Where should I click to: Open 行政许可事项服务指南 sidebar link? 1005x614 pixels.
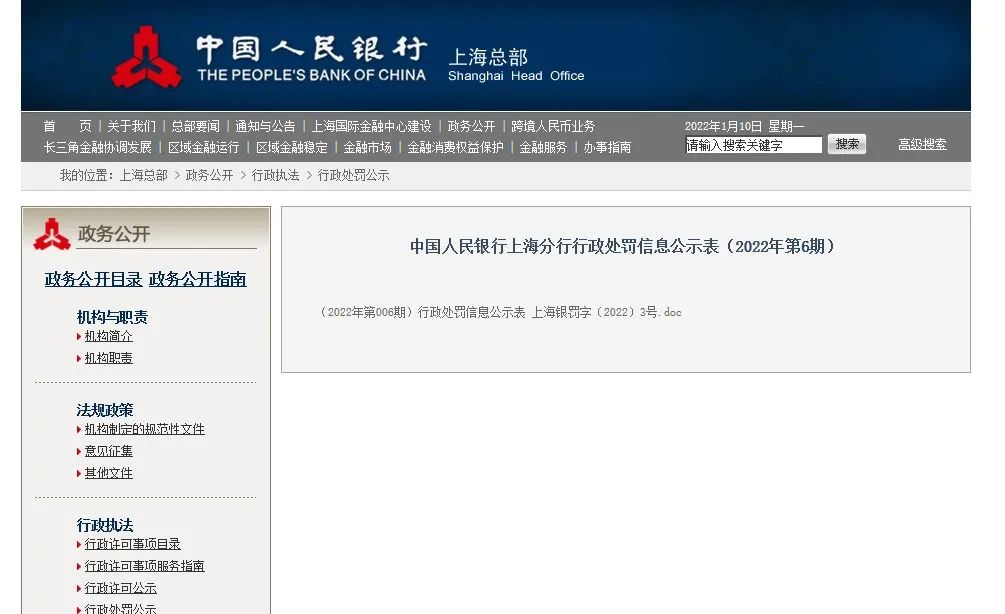(x=144, y=566)
